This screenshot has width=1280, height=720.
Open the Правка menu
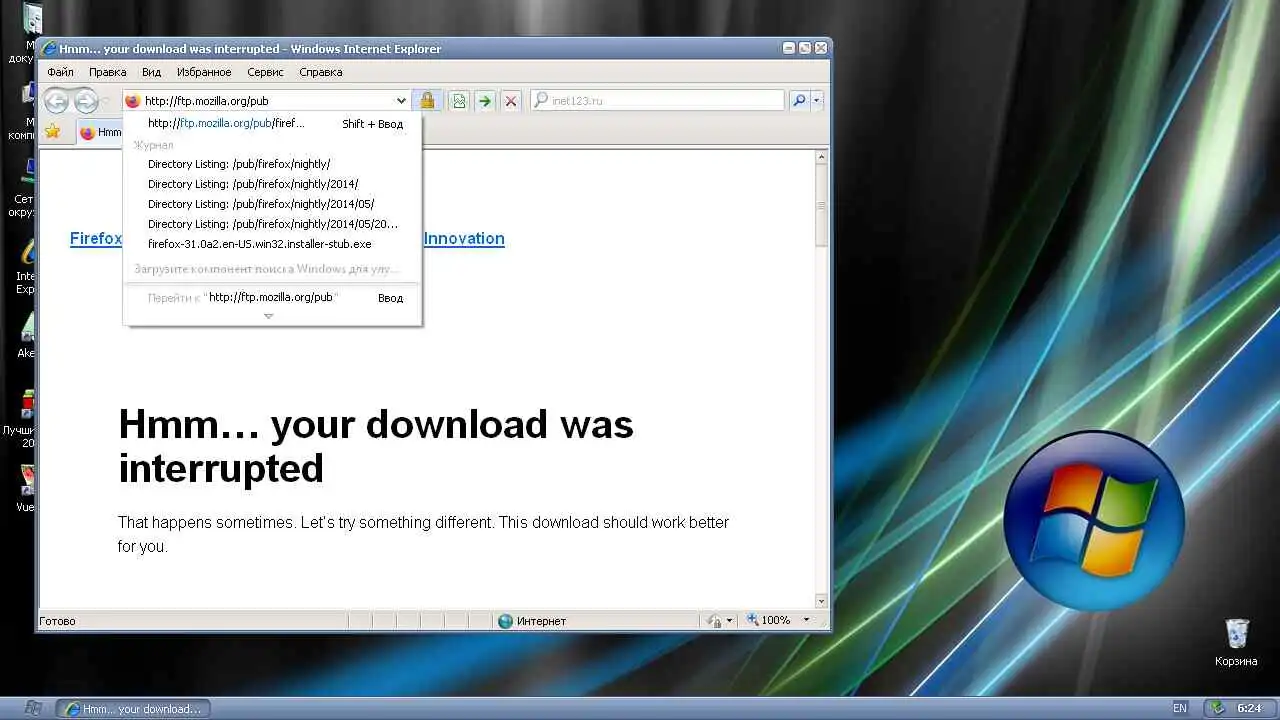tap(107, 72)
